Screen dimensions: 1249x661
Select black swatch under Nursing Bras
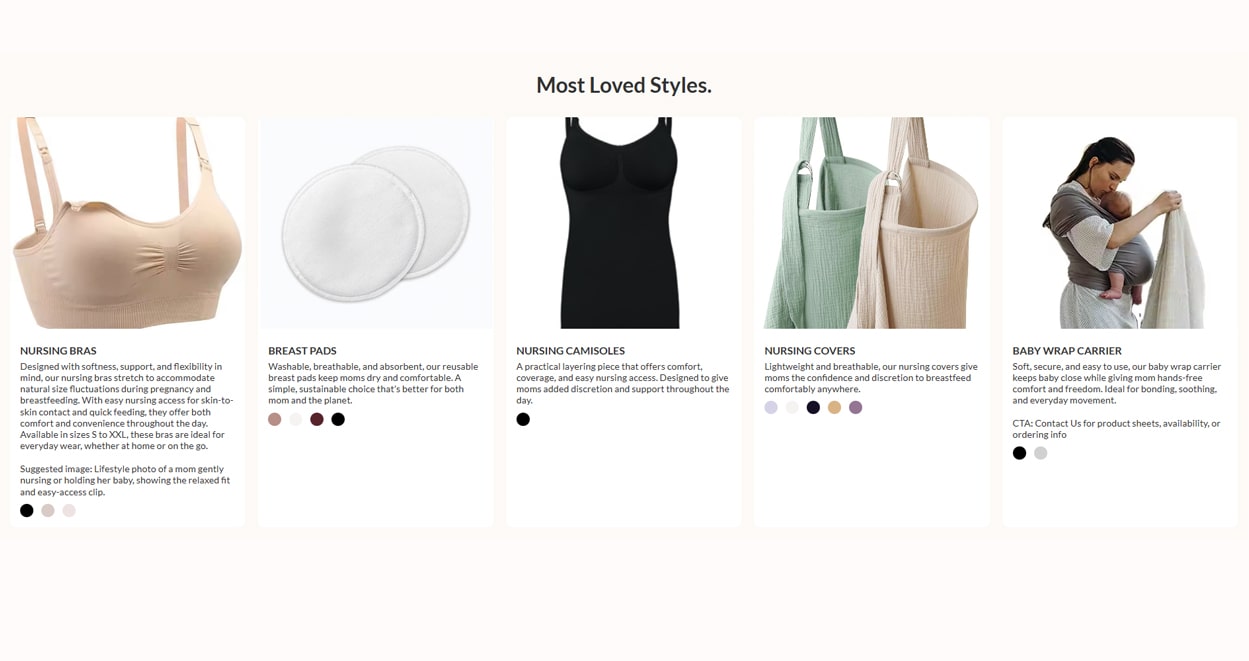coord(27,511)
